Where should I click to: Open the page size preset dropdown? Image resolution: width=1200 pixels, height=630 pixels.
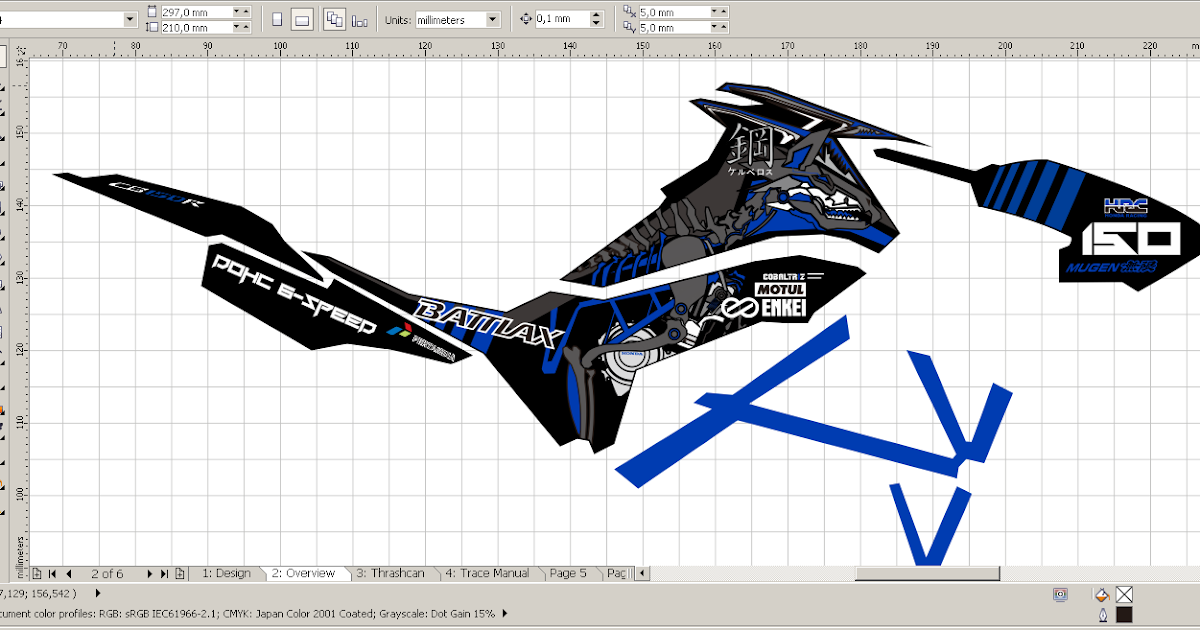point(131,19)
